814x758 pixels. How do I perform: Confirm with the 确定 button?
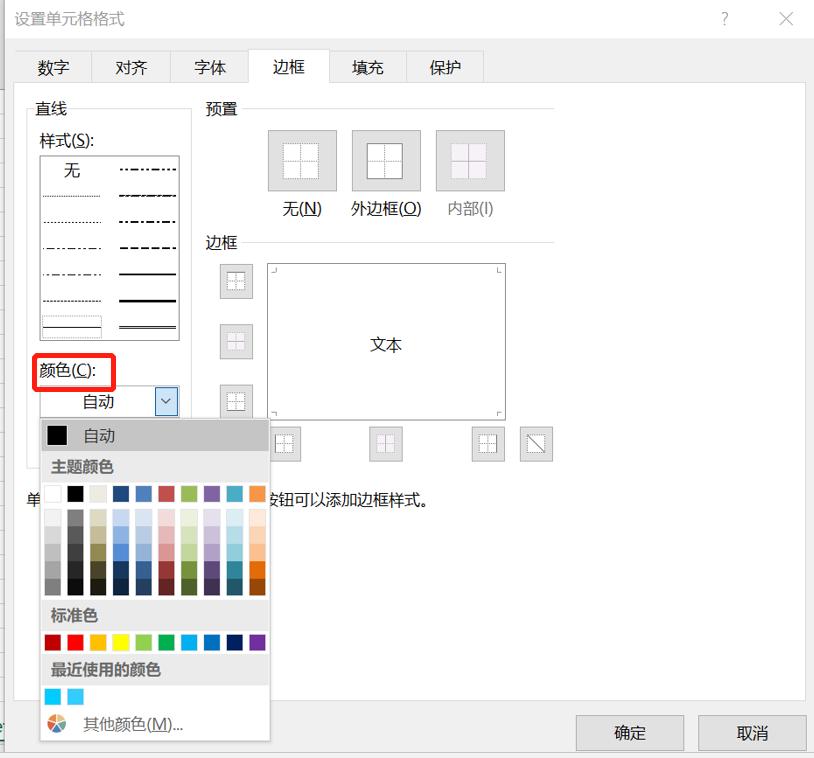click(x=630, y=733)
